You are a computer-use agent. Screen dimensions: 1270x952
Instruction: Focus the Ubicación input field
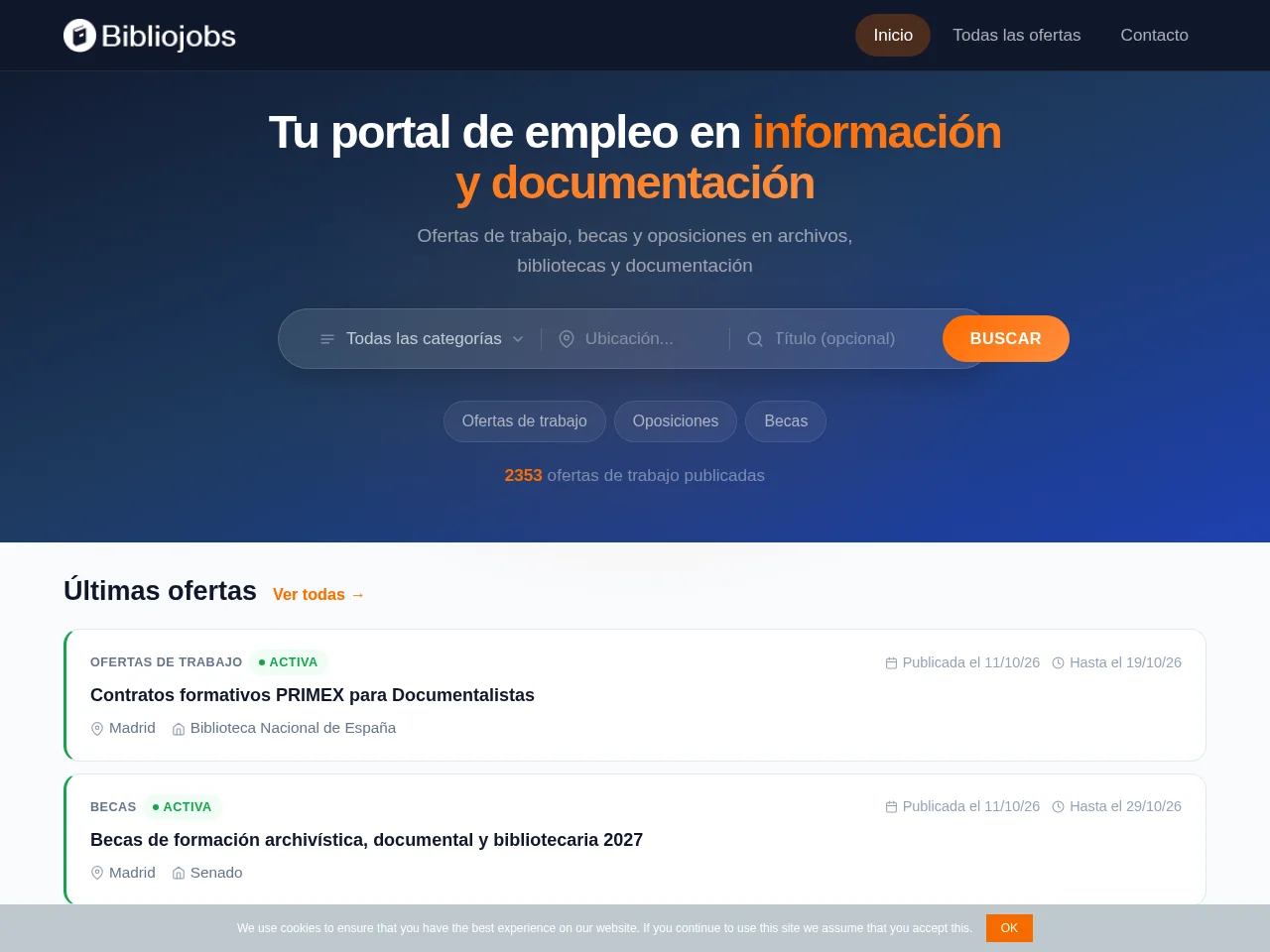(650, 338)
